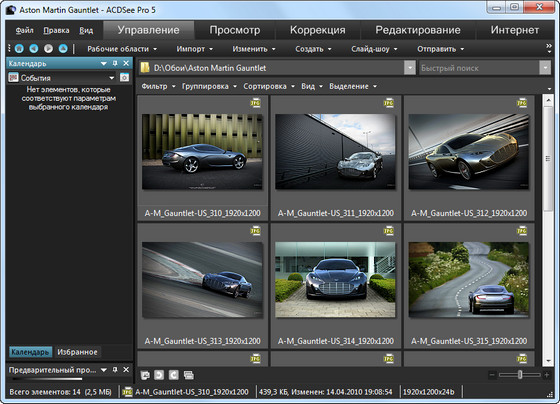Click JPG badge on A-M_Gauntlet-US_315 thumbnail

click(x=522, y=231)
